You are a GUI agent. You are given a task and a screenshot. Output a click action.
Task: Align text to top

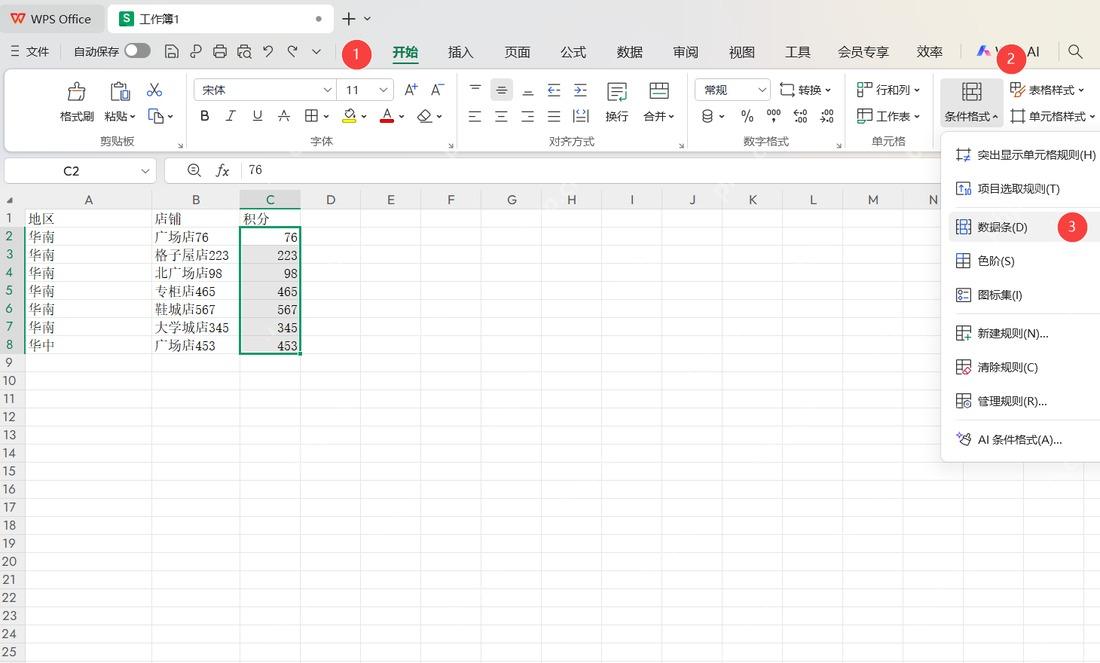pos(475,90)
